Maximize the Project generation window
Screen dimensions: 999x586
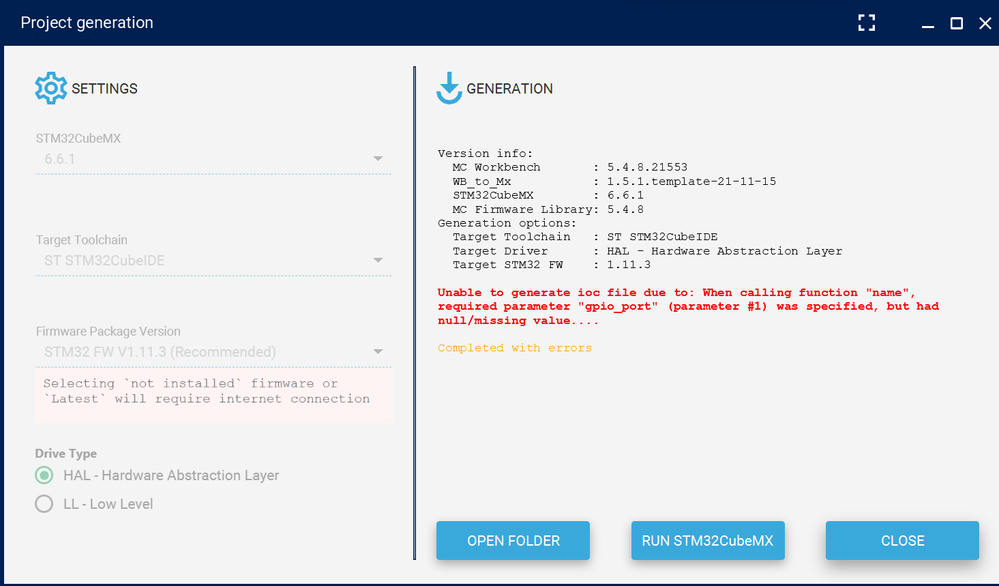pos(956,24)
